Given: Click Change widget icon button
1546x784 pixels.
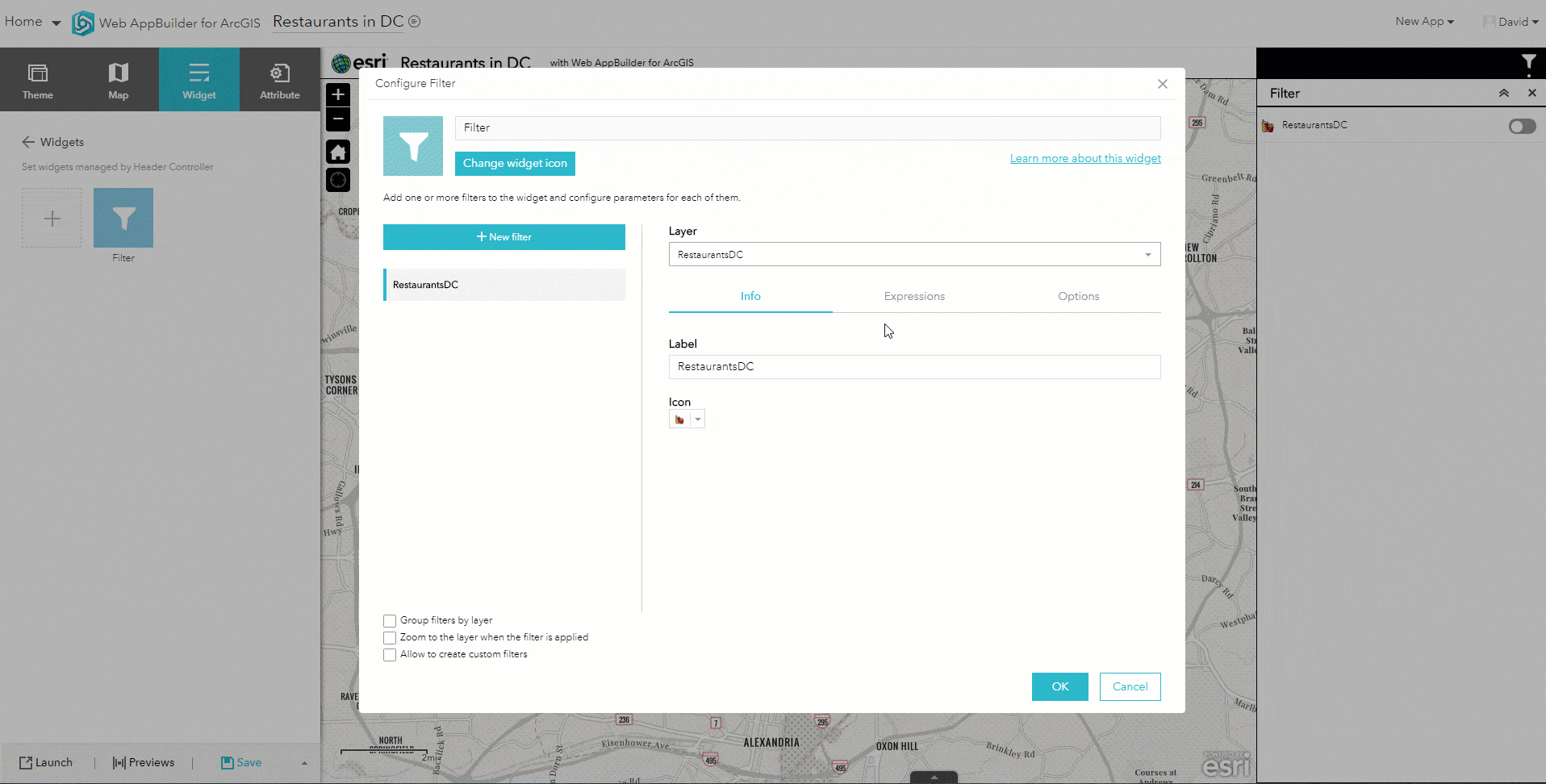Looking at the screenshot, I should [515, 164].
